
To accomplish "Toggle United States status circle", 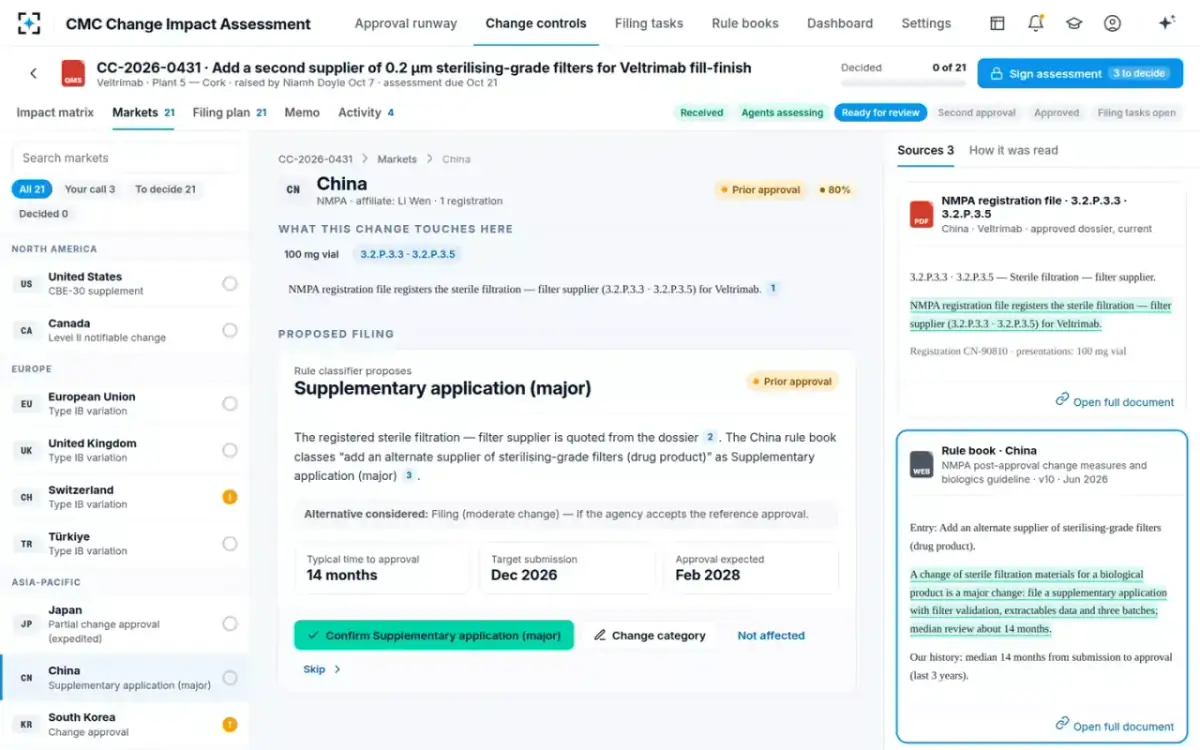I will pyautogui.click(x=230, y=284).
